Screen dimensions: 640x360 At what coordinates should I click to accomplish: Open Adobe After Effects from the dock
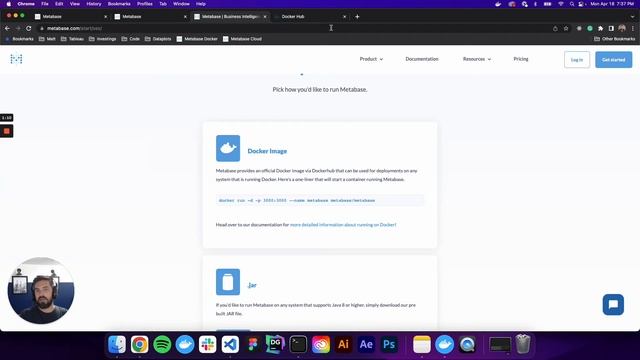tap(366, 344)
